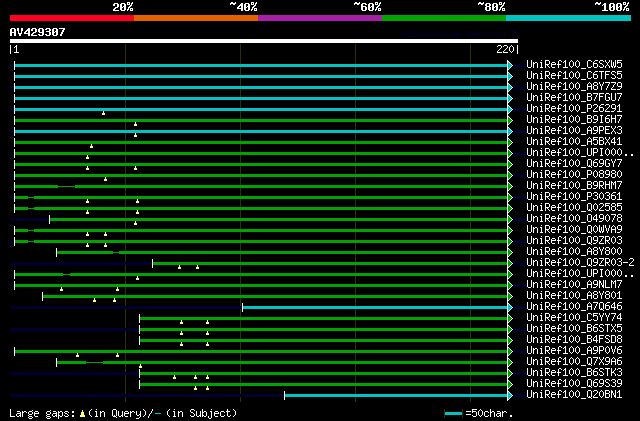Click the red 20% identity legend segment
This screenshot has width=640, height=421.
coord(70,18)
